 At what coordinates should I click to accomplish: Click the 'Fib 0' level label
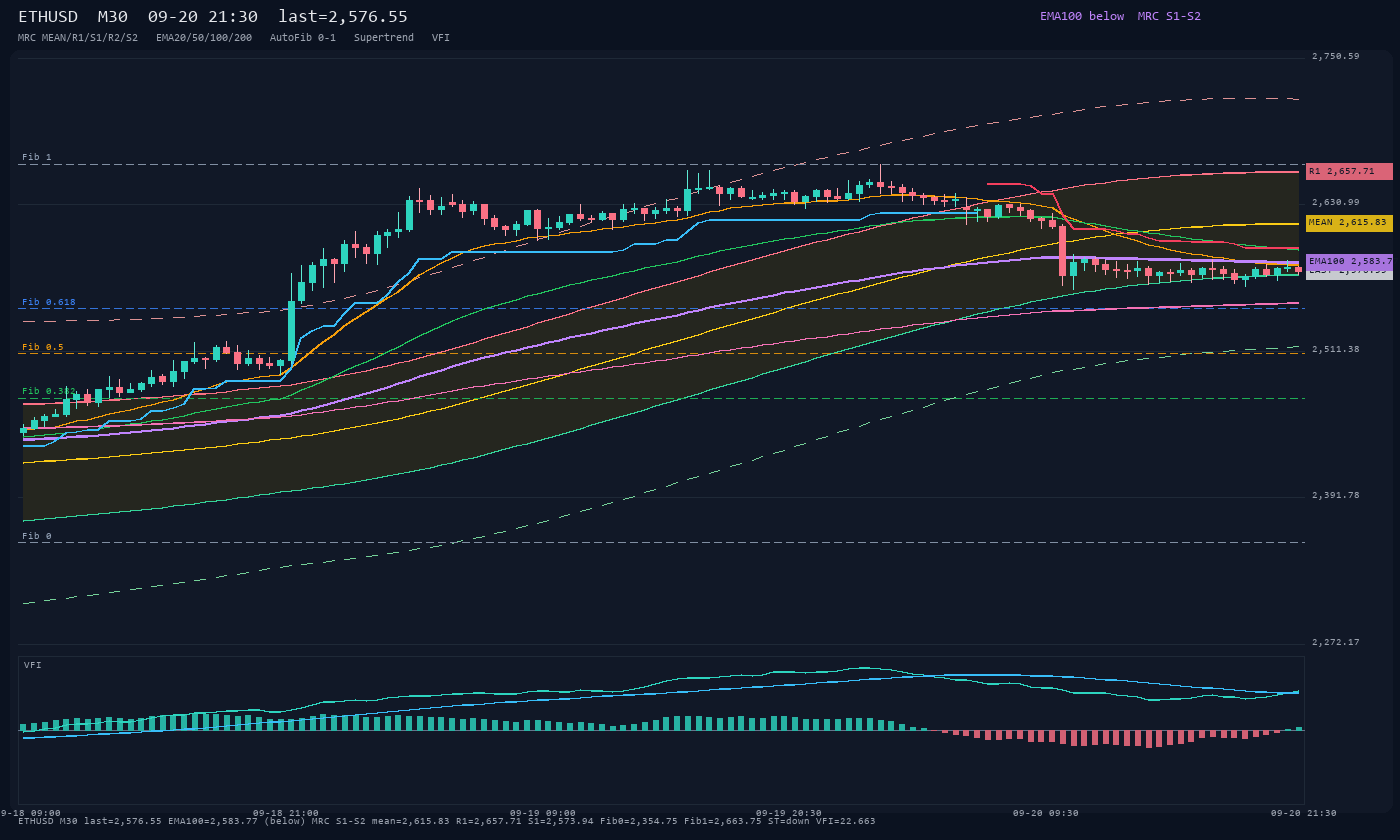click(36, 536)
